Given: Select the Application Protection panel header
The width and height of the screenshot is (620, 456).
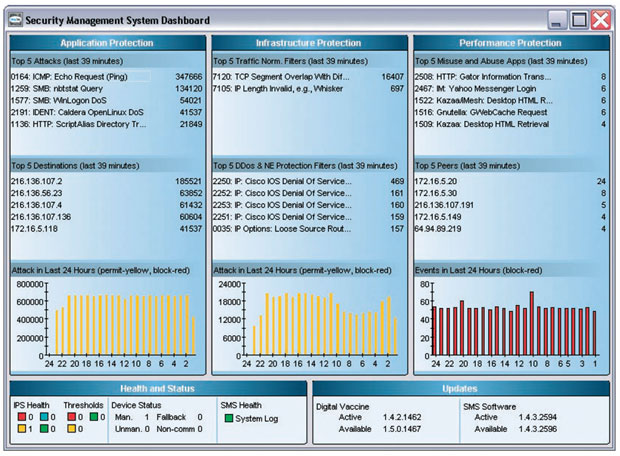Looking at the screenshot, I should tap(107, 43).
